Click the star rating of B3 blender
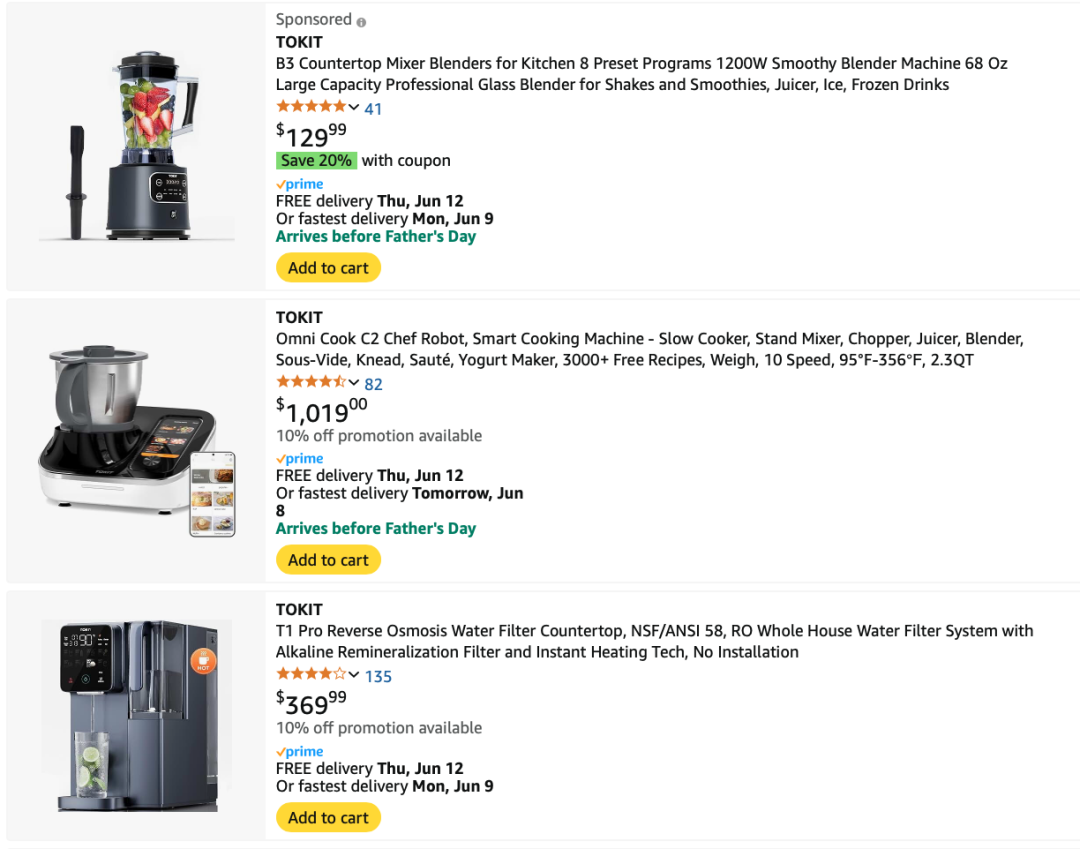Viewport: 1080px width, 849px height. point(310,107)
